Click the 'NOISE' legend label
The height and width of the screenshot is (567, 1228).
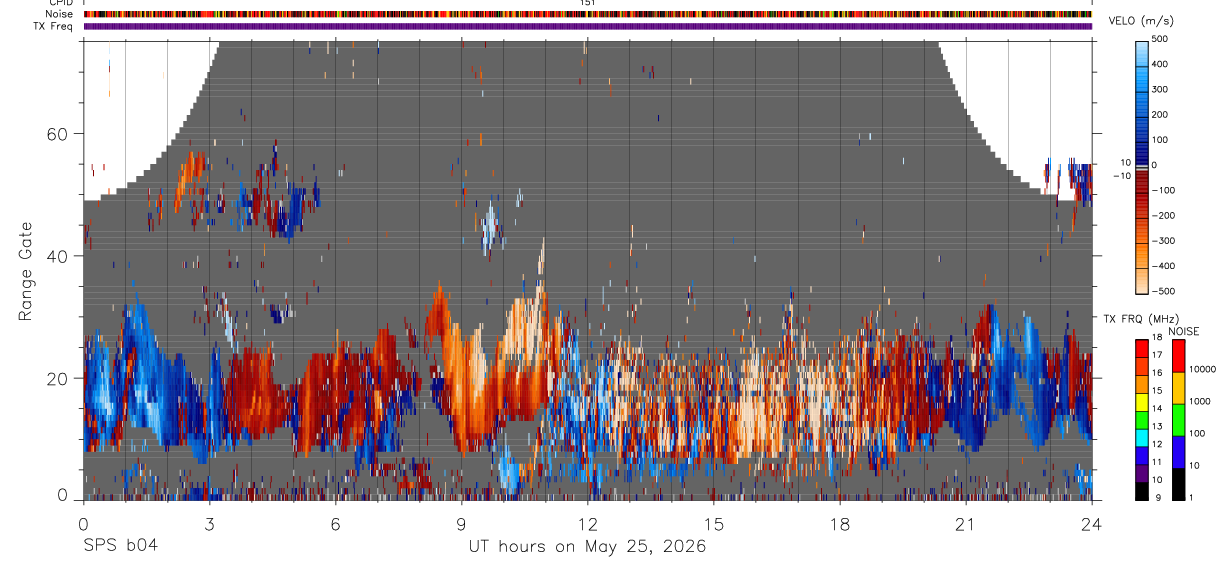1184,331
